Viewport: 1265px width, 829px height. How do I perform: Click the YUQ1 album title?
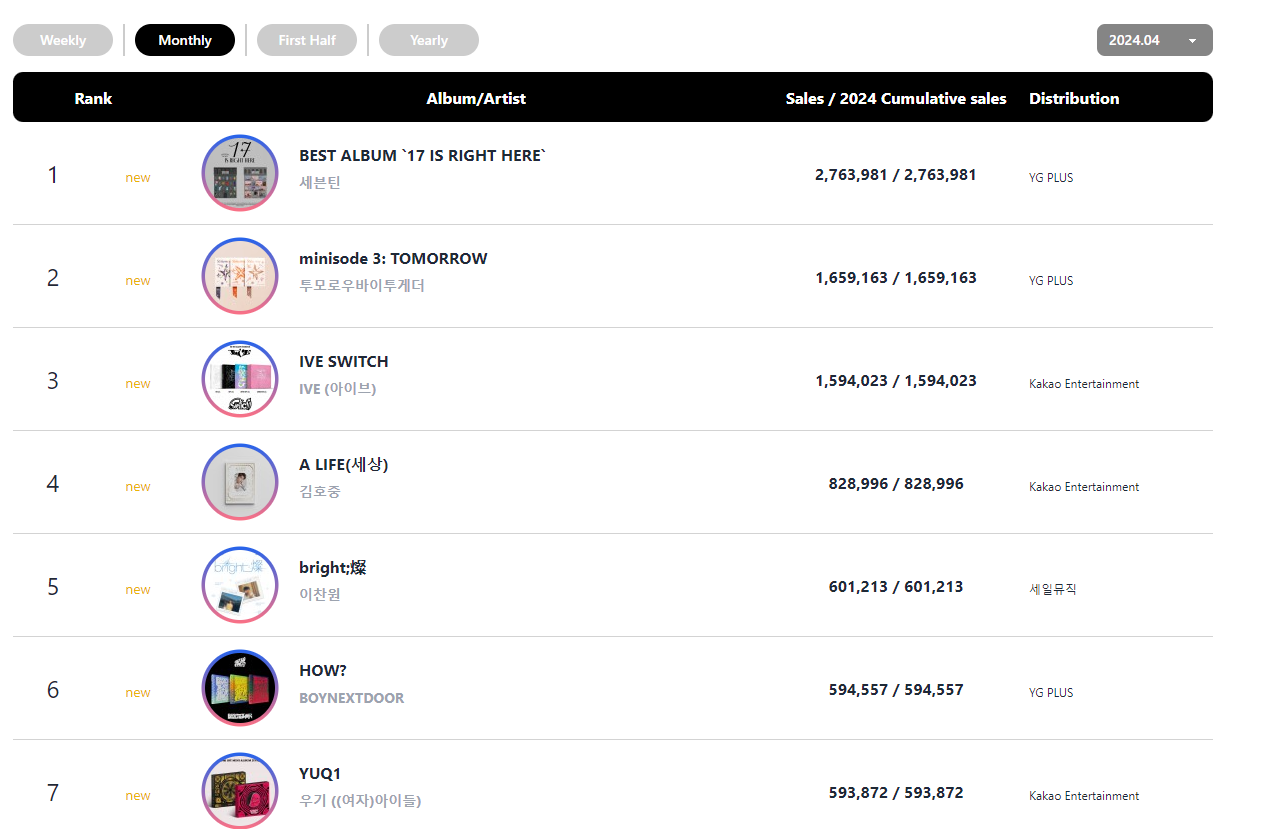(x=320, y=773)
